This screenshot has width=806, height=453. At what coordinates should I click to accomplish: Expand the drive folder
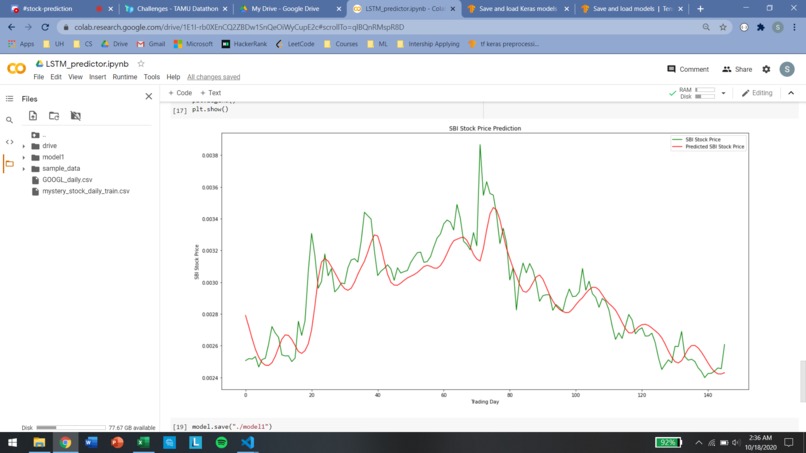[x=24, y=146]
